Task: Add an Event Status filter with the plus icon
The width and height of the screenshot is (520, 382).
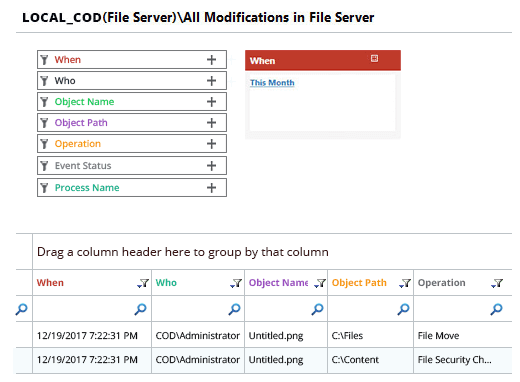Action: coord(211,166)
